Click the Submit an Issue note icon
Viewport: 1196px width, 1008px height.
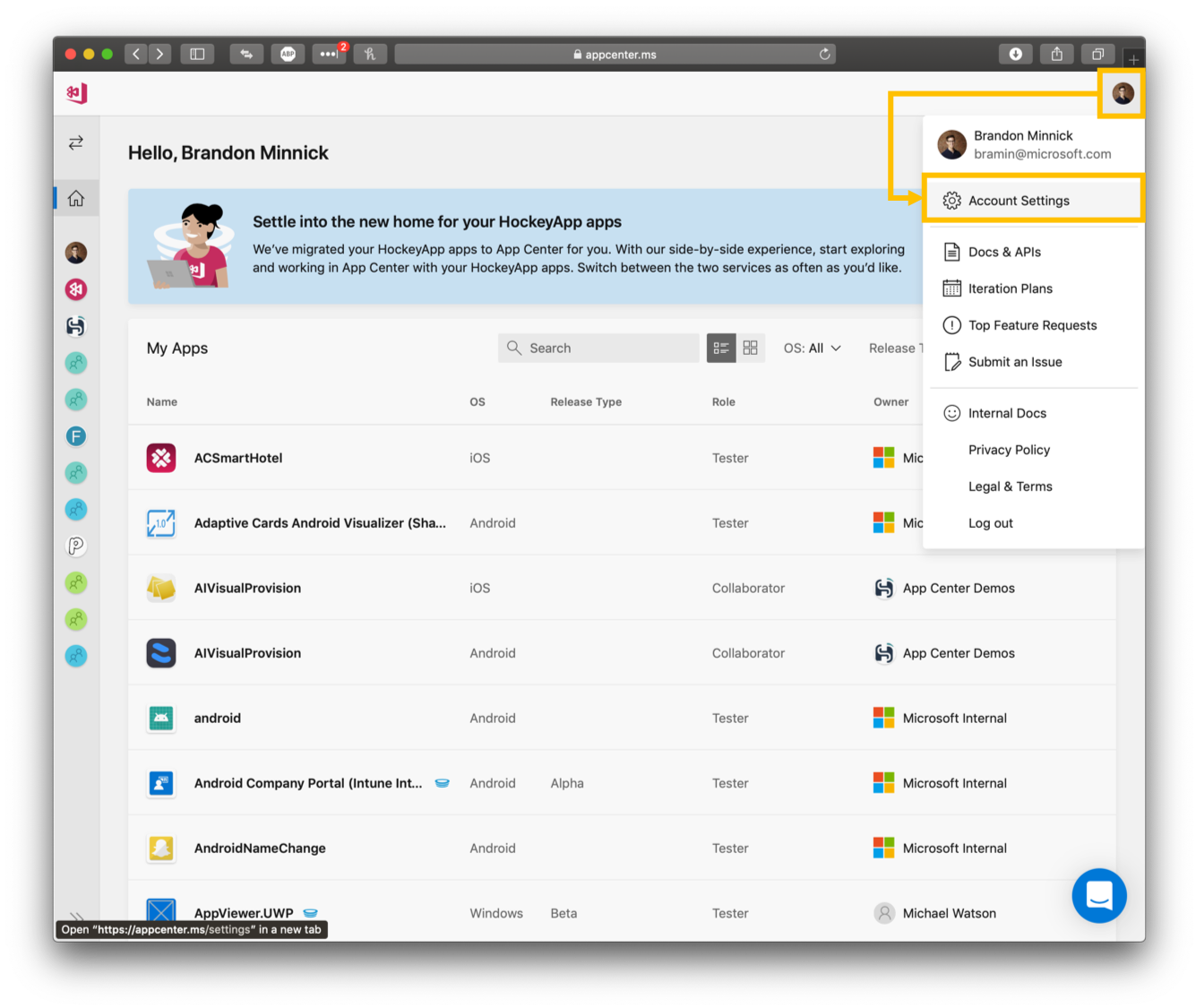coord(951,362)
